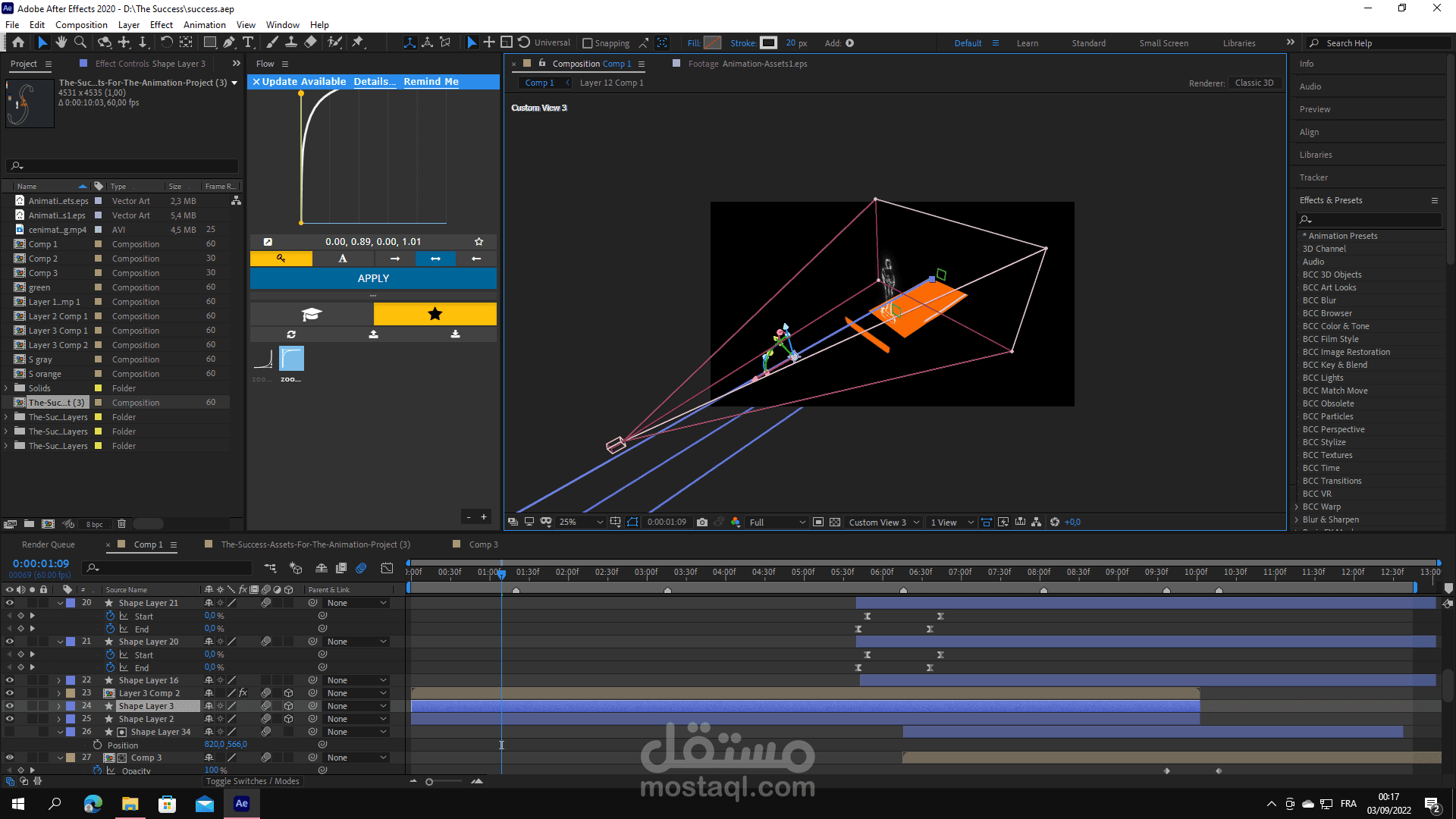Click the Home icon in toolbar

tap(18, 42)
